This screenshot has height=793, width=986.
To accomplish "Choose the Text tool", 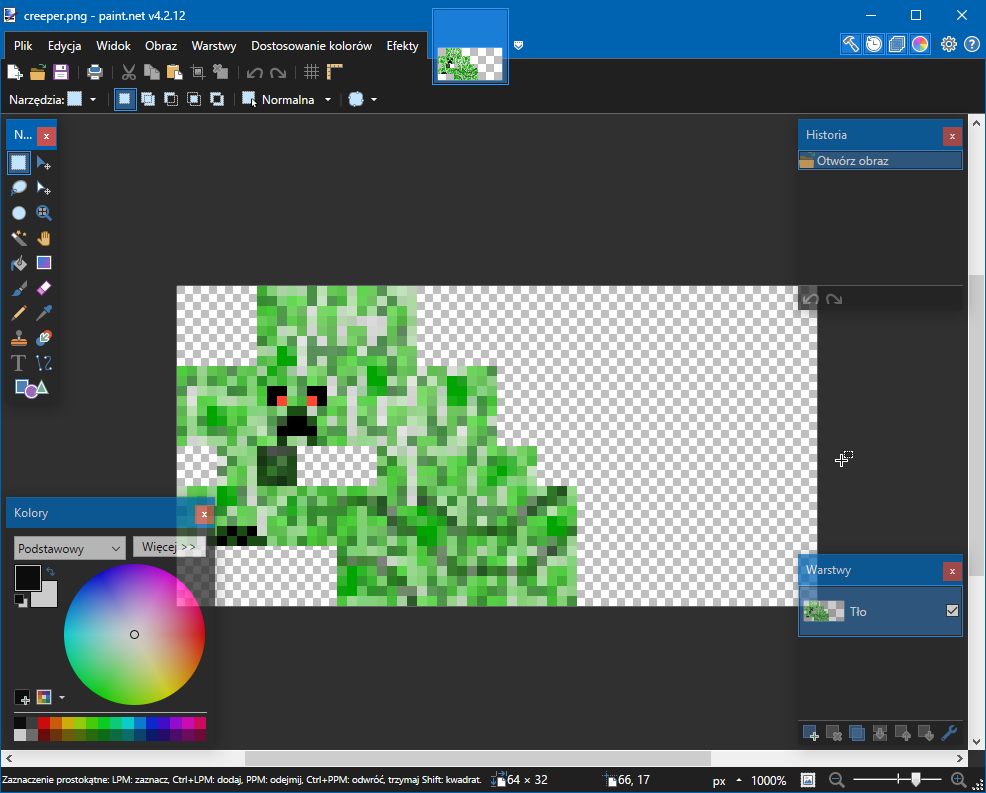I will click(x=19, y=363).
